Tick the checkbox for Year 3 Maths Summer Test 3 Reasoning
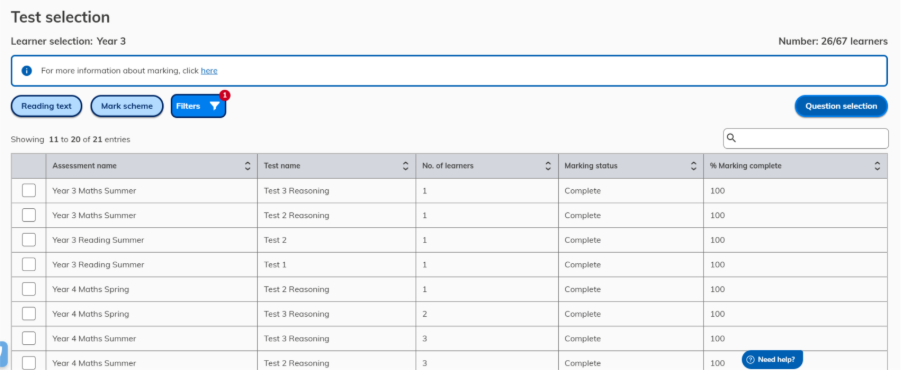Viewport: 901px width, 370px height. click(29, 190)
